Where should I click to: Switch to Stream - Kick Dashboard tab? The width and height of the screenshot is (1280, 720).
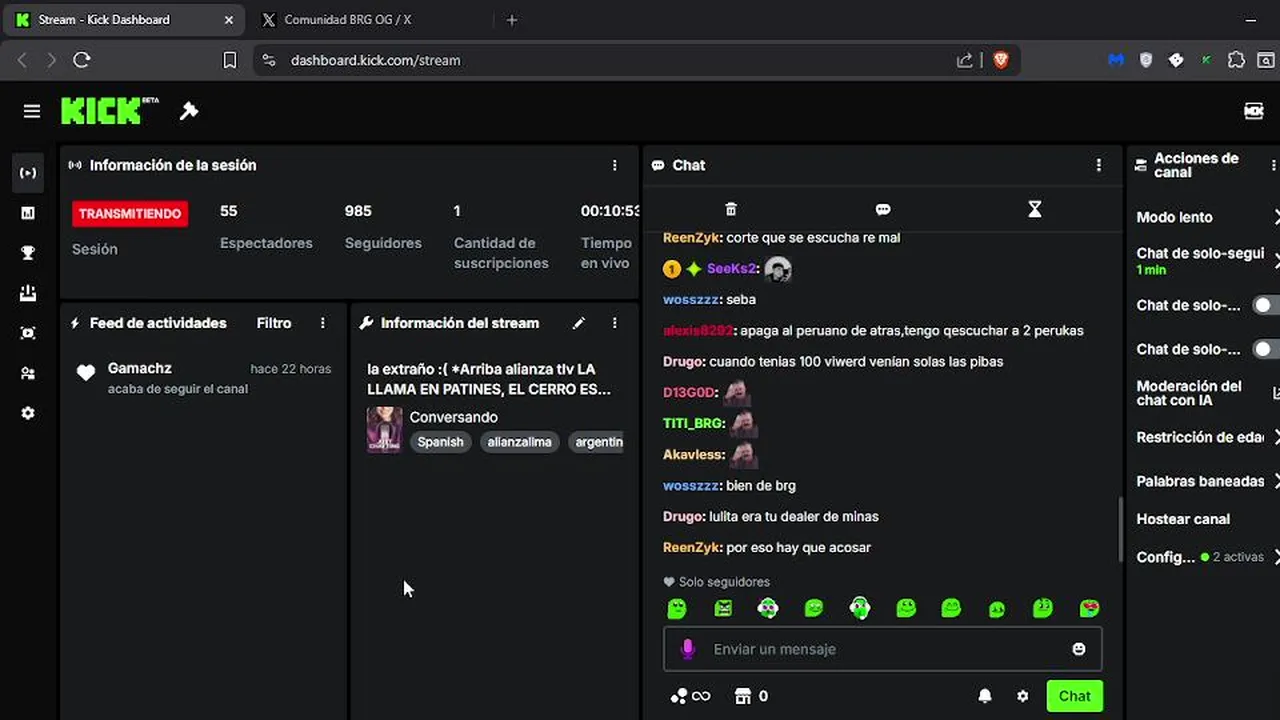pos(123,20)
